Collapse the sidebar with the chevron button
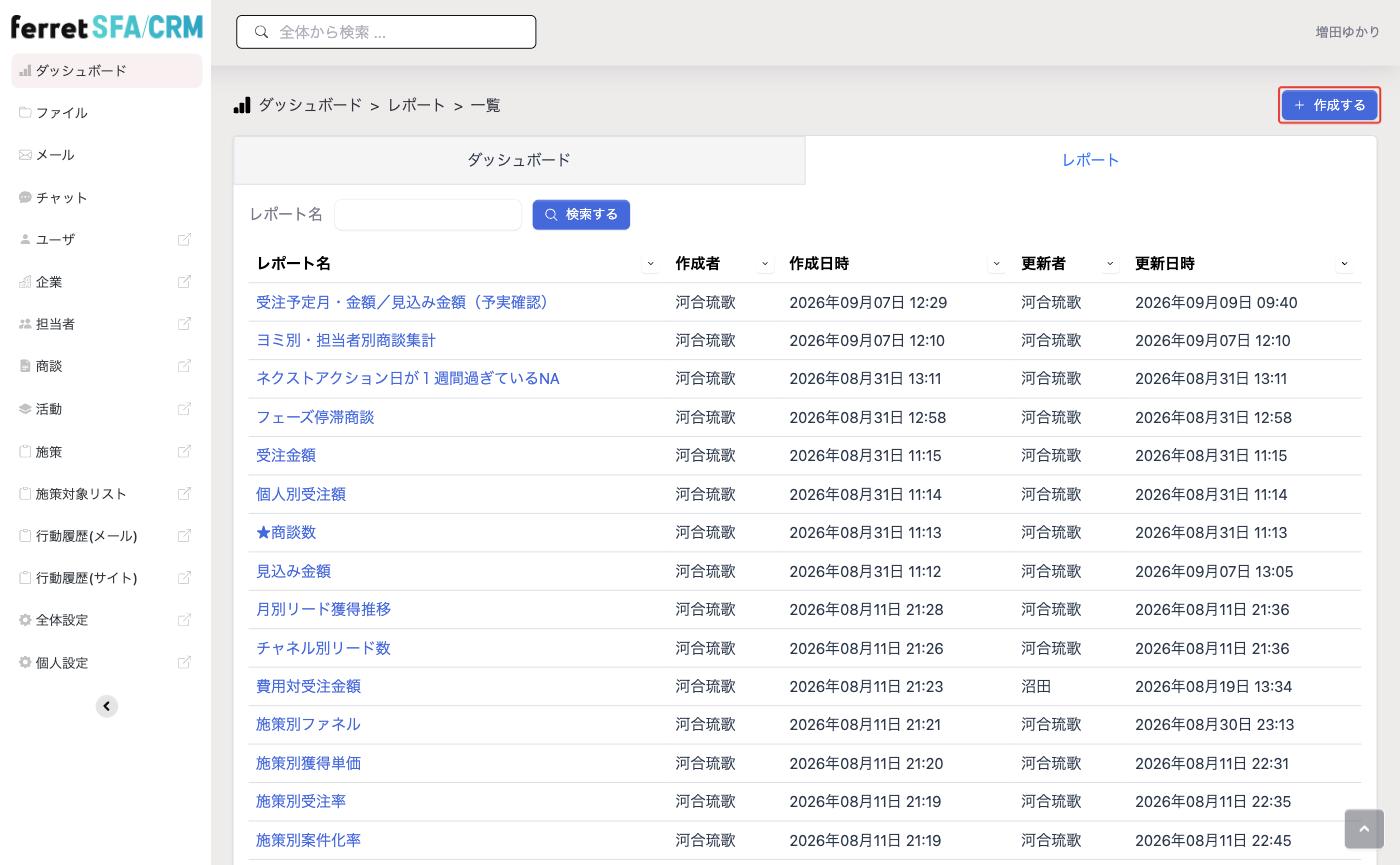This screenshot has width=1400, height=865. coord(107,706)
